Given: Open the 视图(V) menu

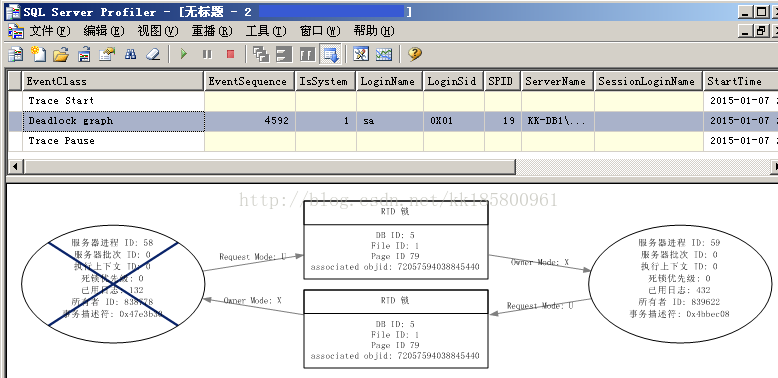Looking at the screenshot, I should click(x=158, y=32).
